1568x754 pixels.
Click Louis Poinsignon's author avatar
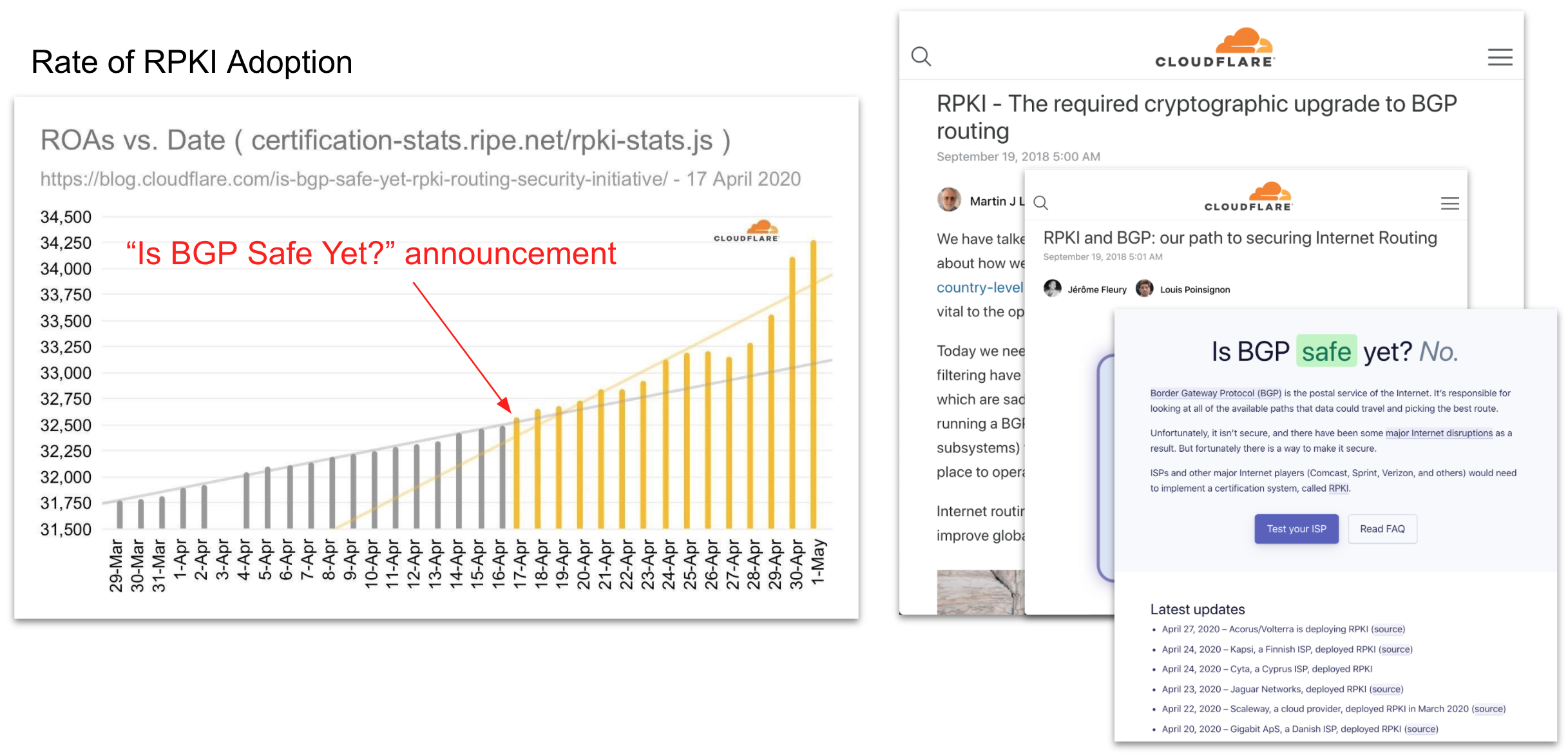(1144, 289)
